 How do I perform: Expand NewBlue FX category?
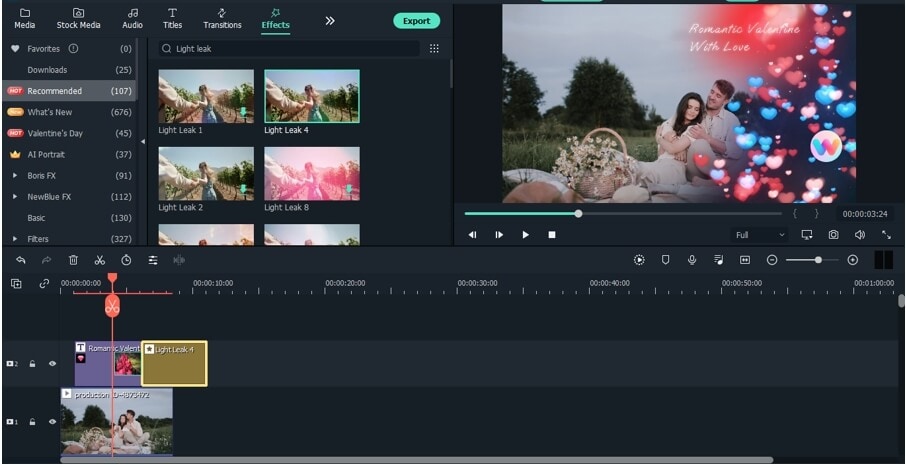point(15,196)
